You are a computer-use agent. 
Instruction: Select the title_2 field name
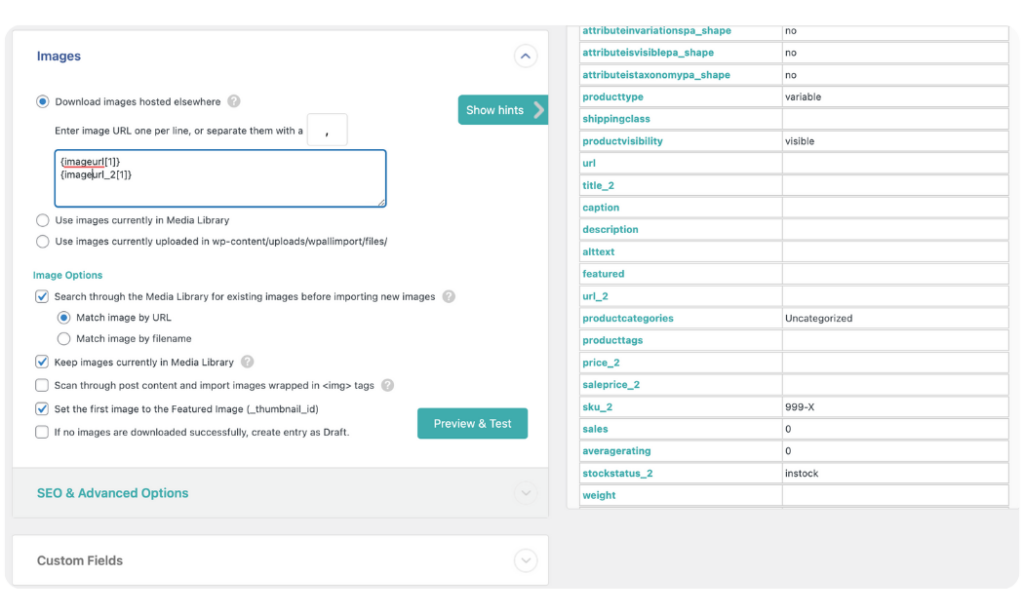598,186
